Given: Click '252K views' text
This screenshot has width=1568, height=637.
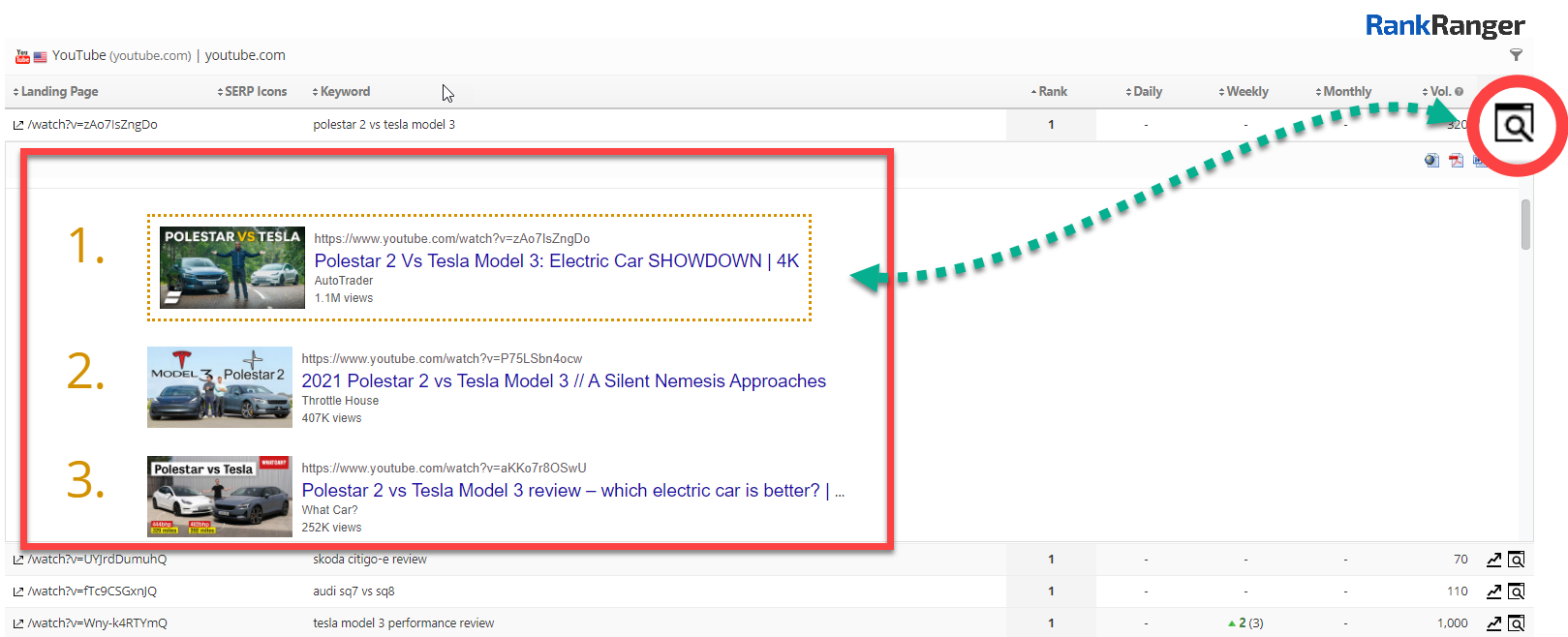Looking at the screenshot, I should [x=331, y=528].
